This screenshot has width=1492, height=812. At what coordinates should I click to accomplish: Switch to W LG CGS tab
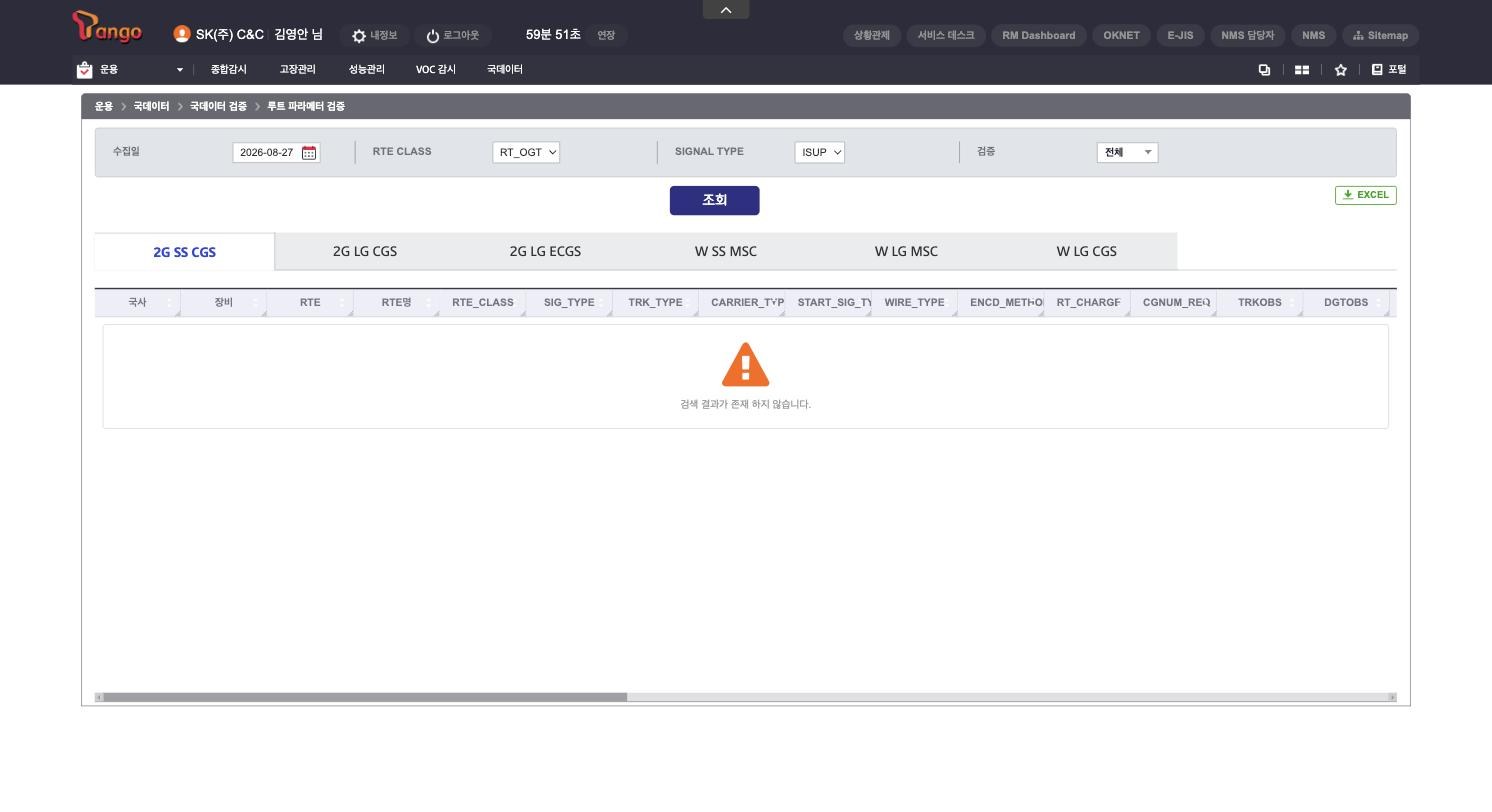1087,251
